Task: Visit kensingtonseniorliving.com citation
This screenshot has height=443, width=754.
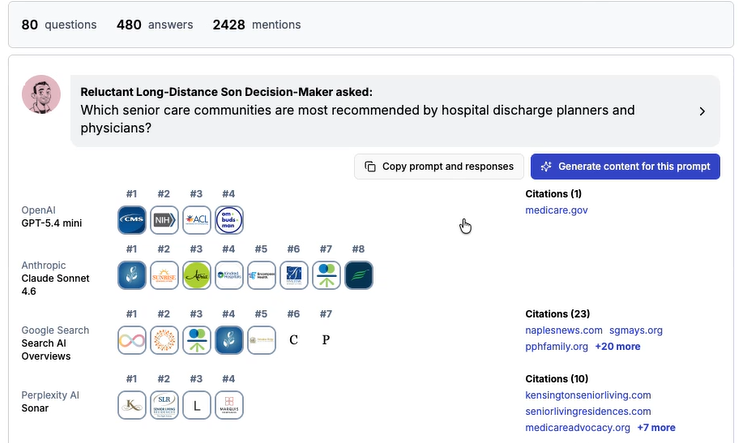Action: pos(588,395)
